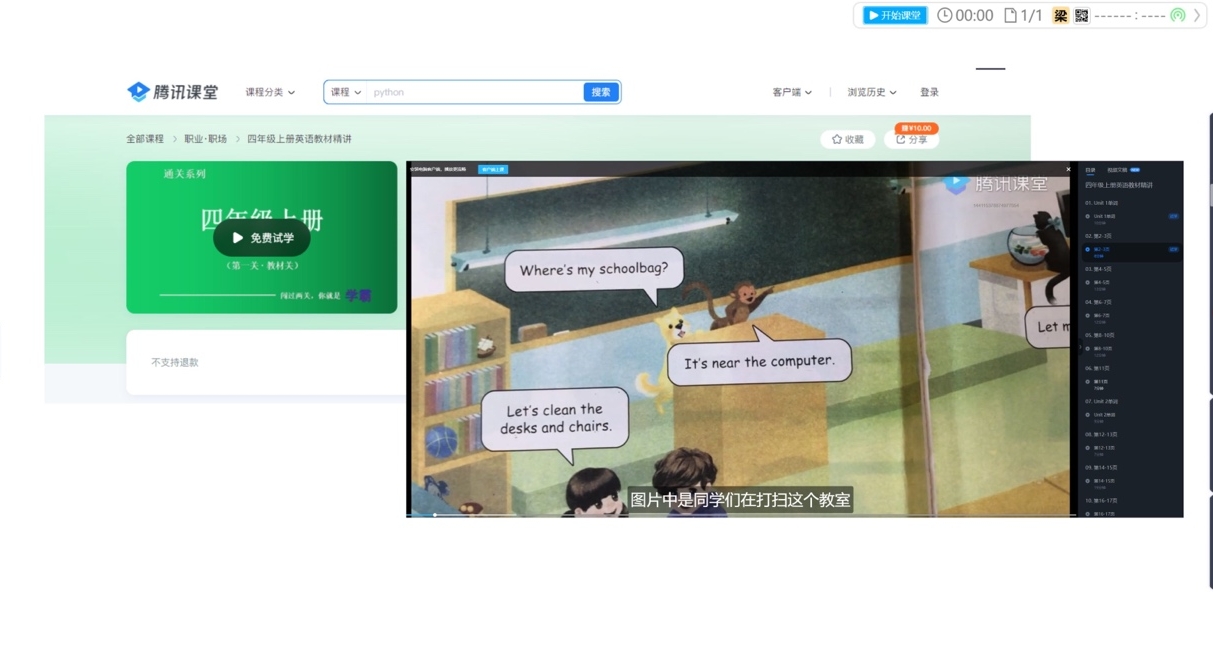Viewport: 1213px width, 658px height.
Task: Click the 分享 share icon
Action: tap(901, 140)
